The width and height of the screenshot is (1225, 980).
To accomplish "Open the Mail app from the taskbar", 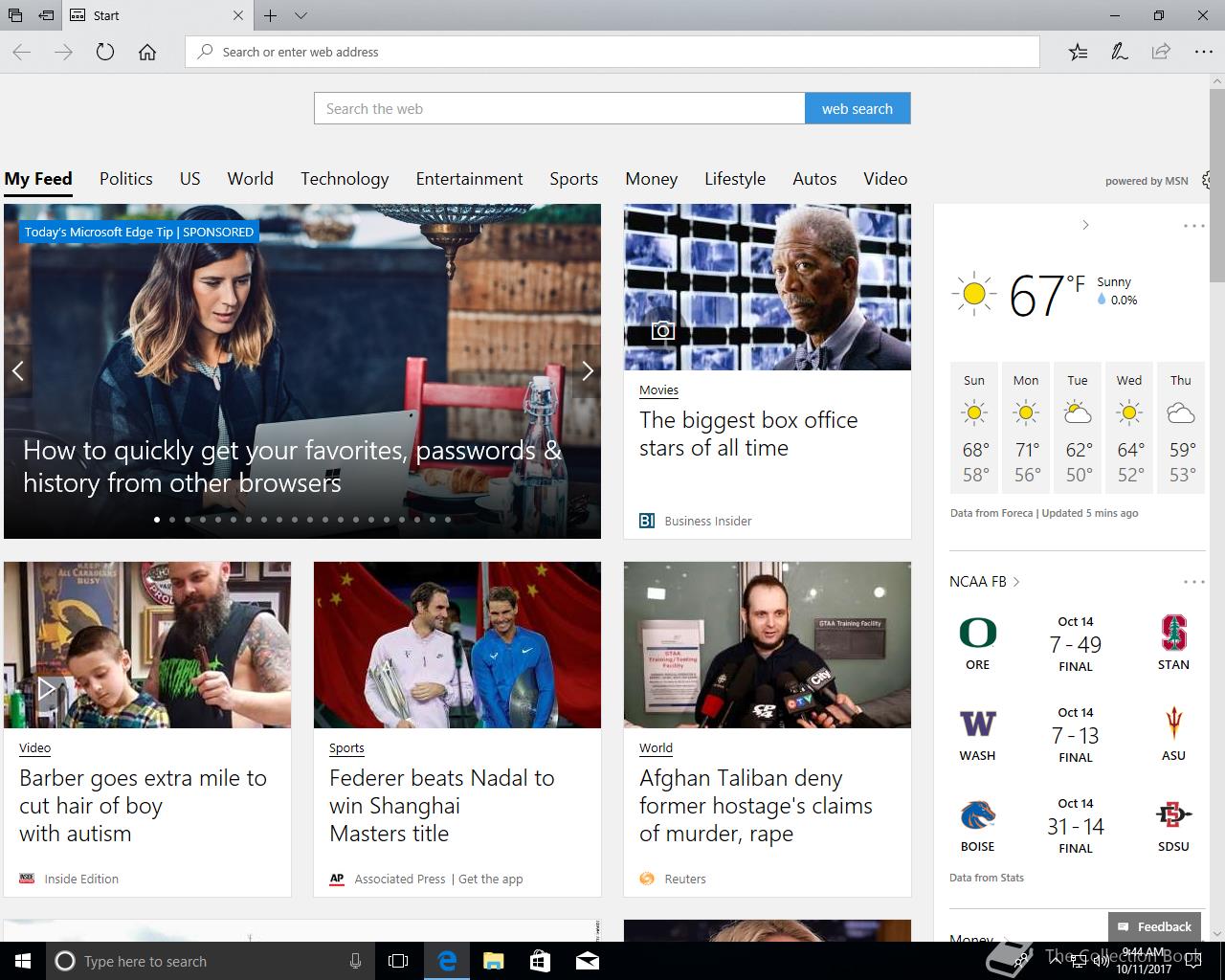I will point(588,961).
